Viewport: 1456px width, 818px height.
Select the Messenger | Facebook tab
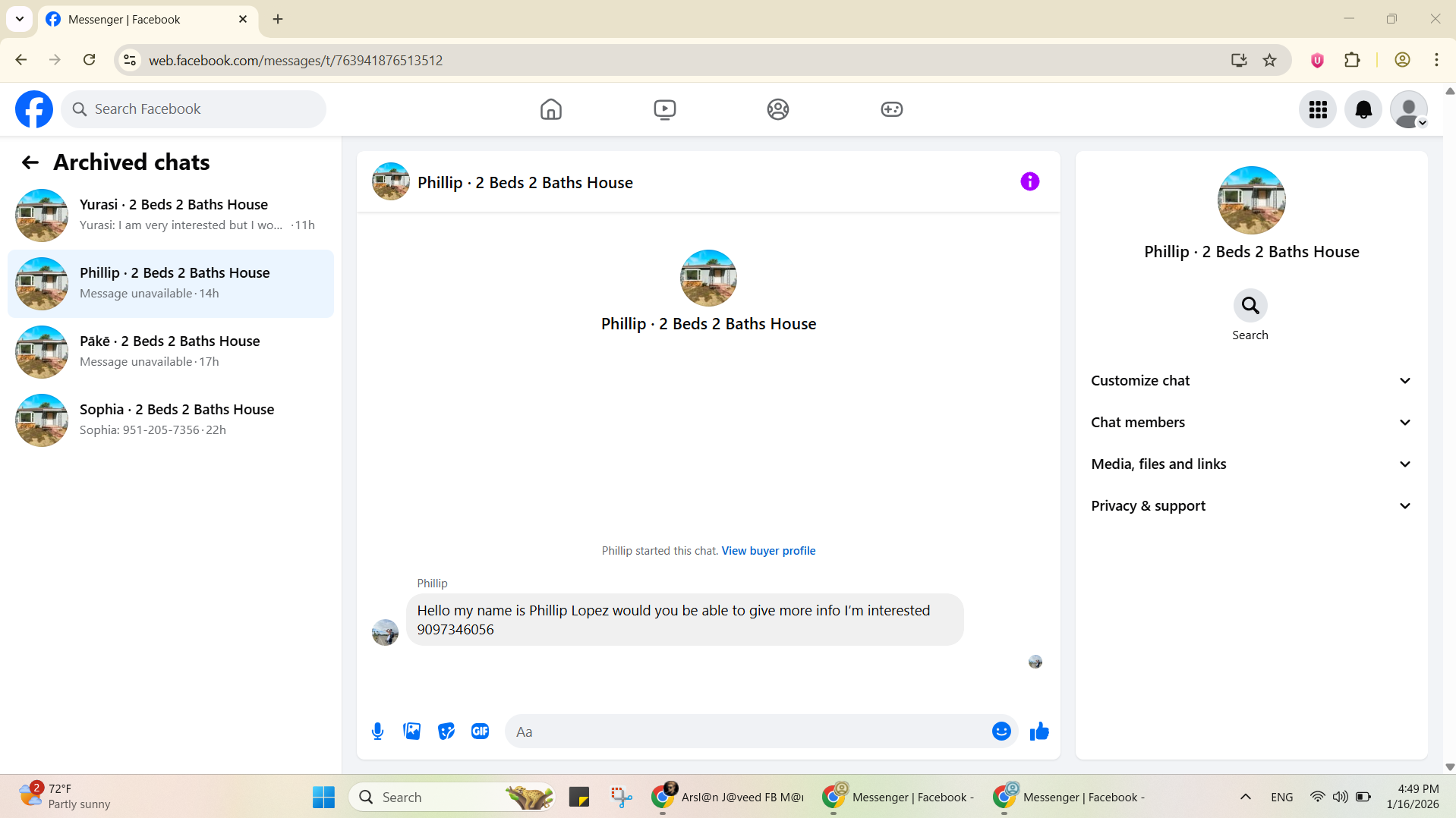(148, 20)
